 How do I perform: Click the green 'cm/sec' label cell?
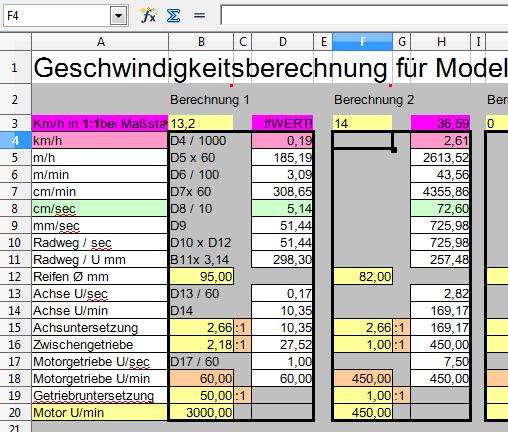pyautogui.click(x=100, y=209)
